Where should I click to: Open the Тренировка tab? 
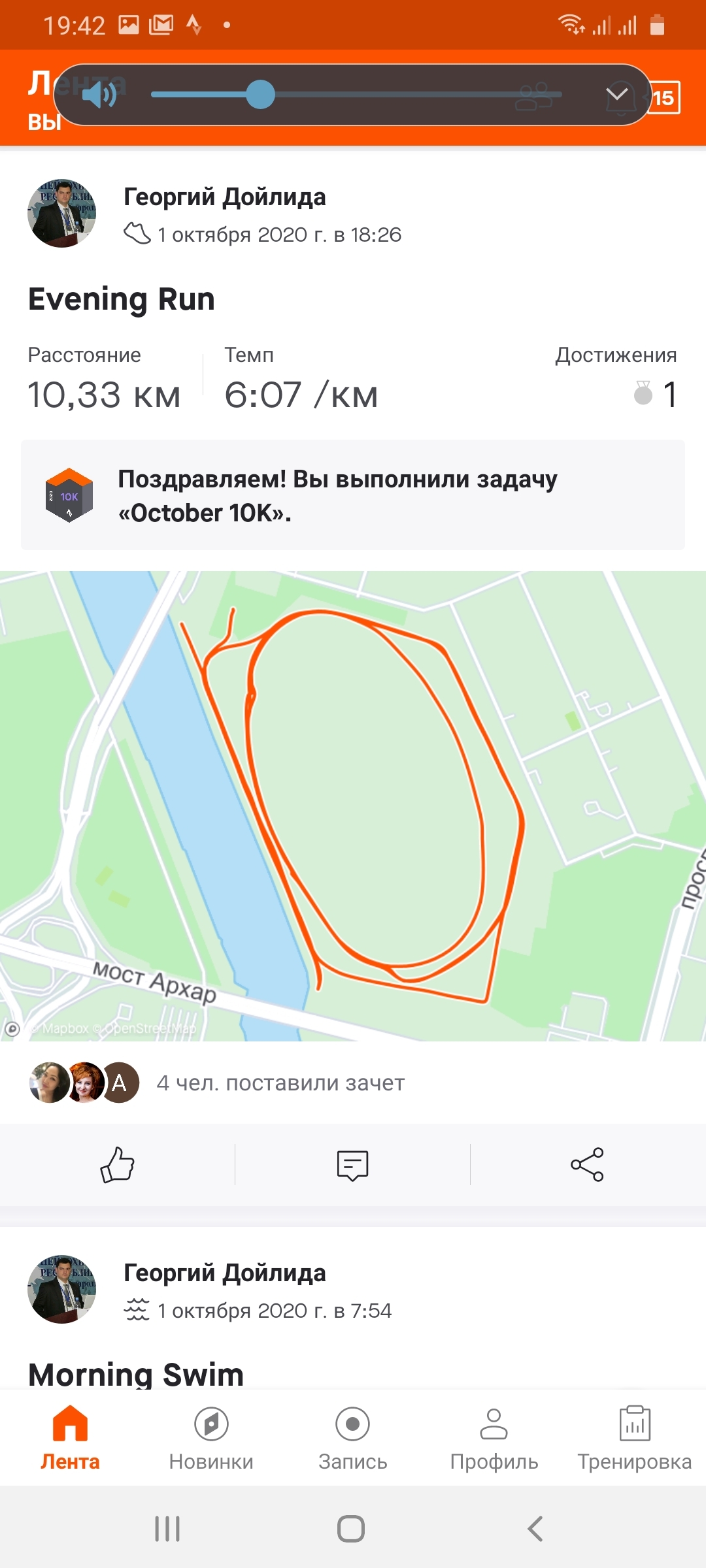(x=635, y=1439)
